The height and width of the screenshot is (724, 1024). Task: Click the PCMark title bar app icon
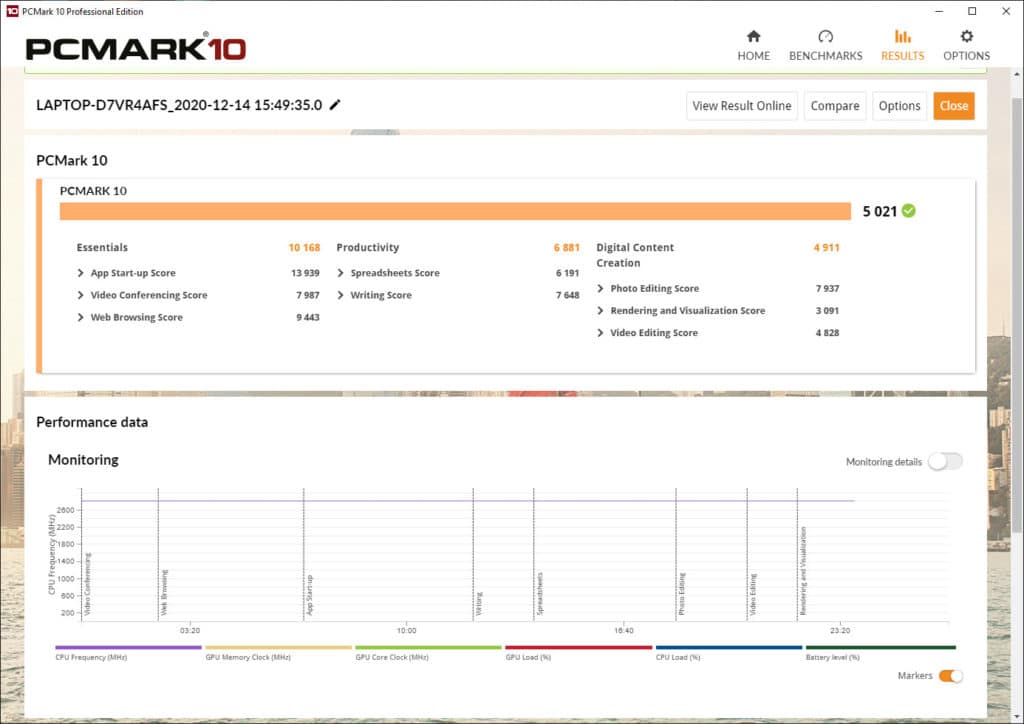pyautogui.click(x=11, y=11)
